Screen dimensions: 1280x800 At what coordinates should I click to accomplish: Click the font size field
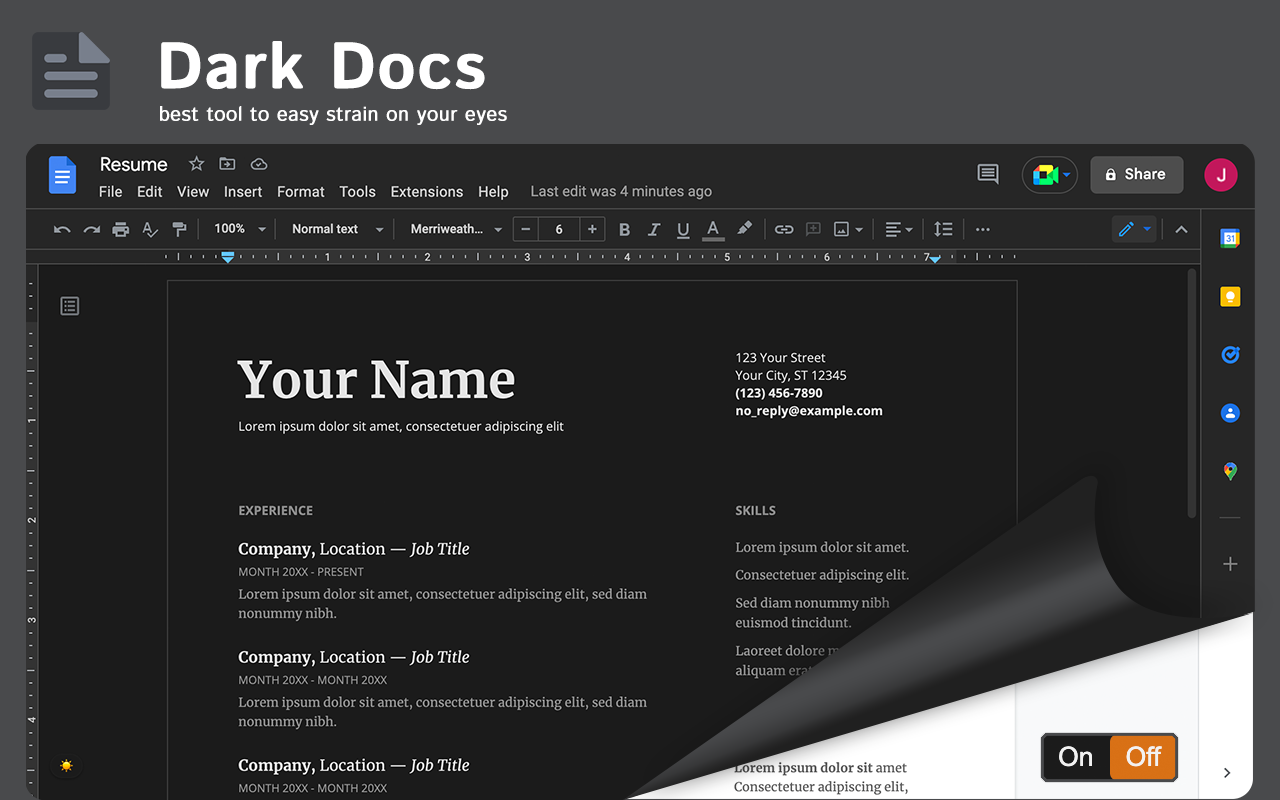click(559, 229)
